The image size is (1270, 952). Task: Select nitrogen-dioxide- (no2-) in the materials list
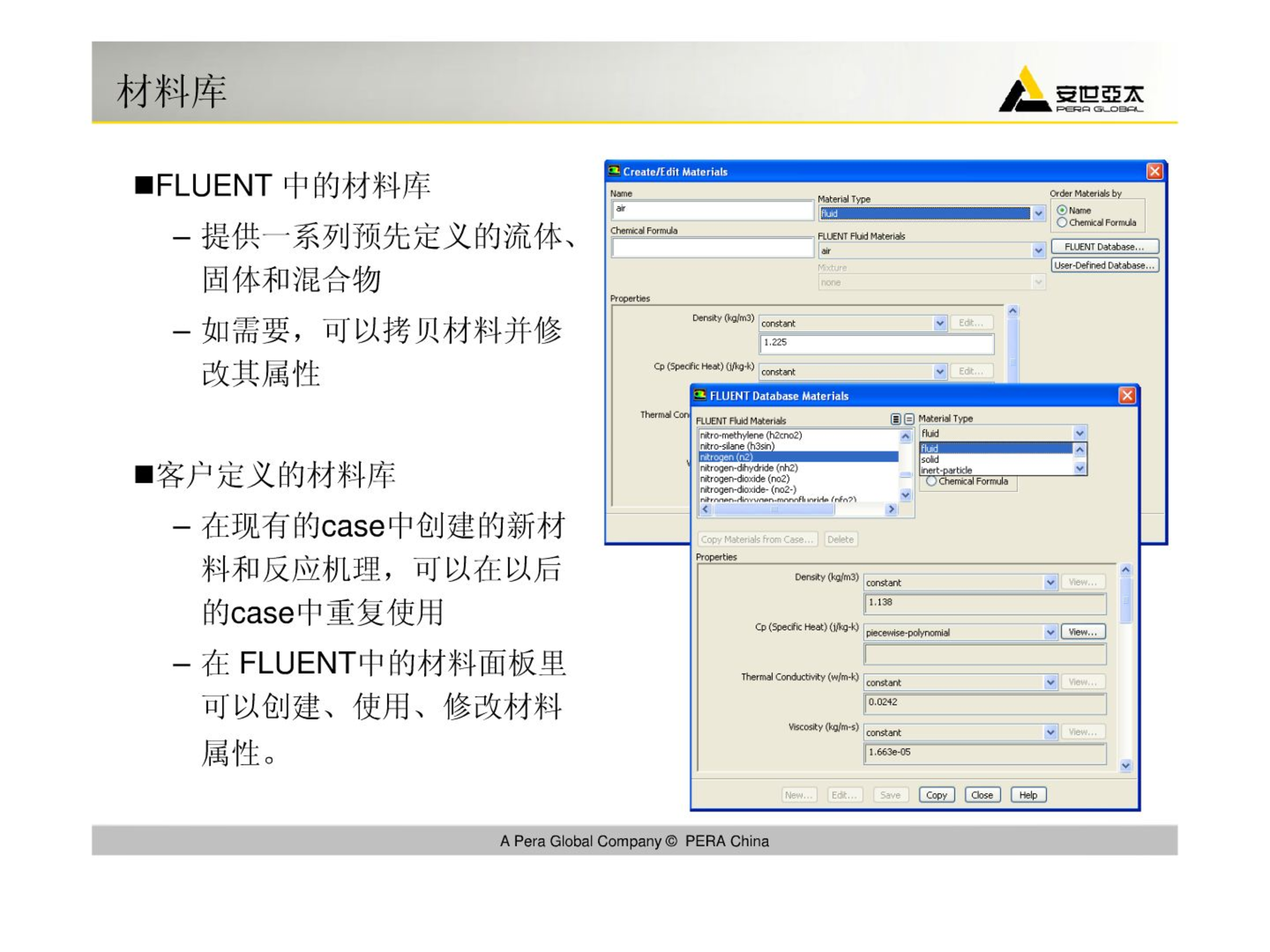798,490
